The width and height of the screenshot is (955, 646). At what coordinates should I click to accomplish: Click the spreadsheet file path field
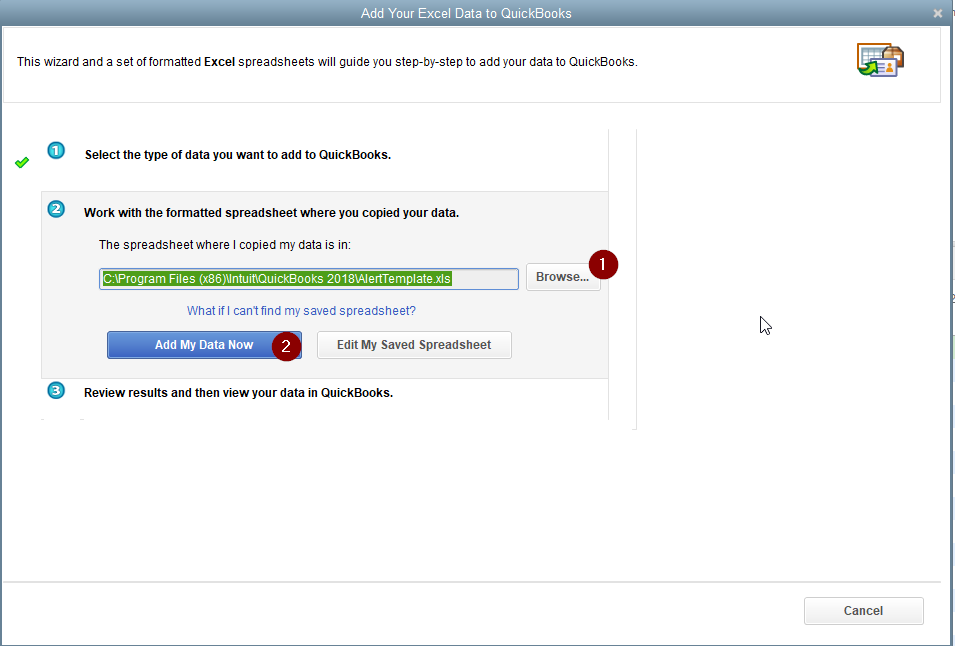point(309,279)
